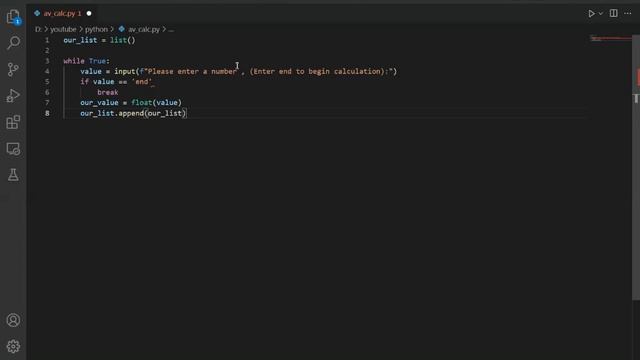Click the 'while True:' statement
The image size is (640, 360).
pos(87,61)
